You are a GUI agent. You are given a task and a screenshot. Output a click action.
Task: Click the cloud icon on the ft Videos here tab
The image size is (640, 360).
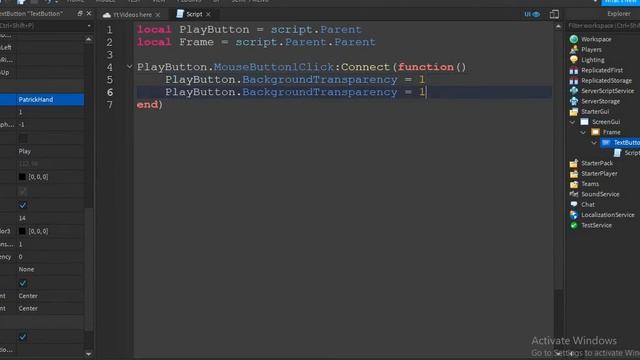(x=107, y=15)
